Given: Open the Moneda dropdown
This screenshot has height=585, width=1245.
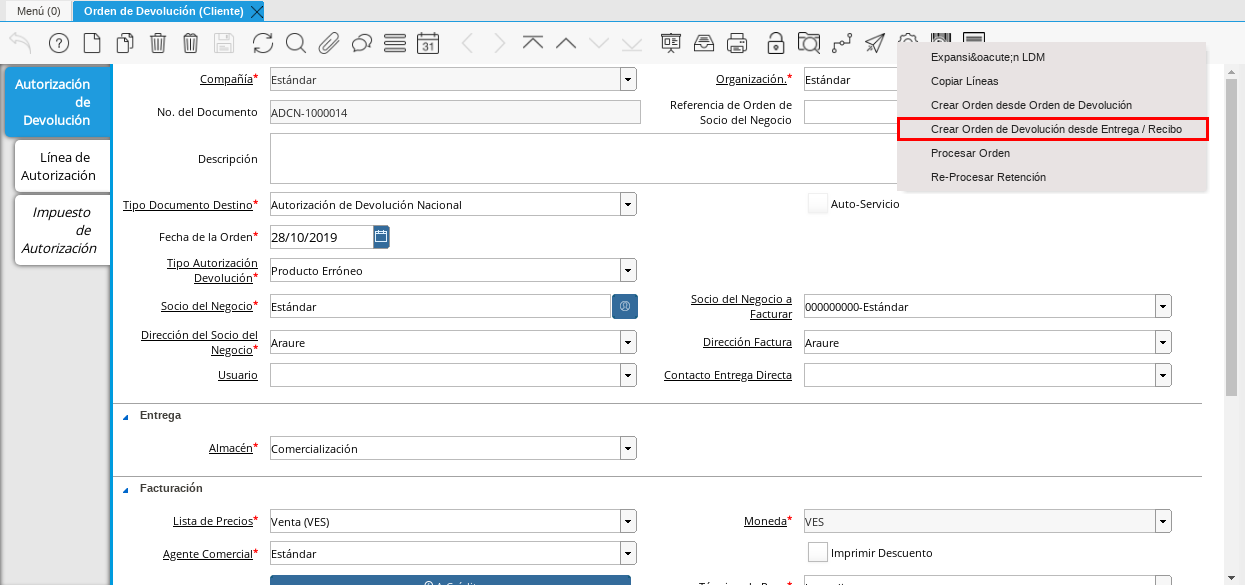Looking at the screenshot, I should coord(1162,521).
